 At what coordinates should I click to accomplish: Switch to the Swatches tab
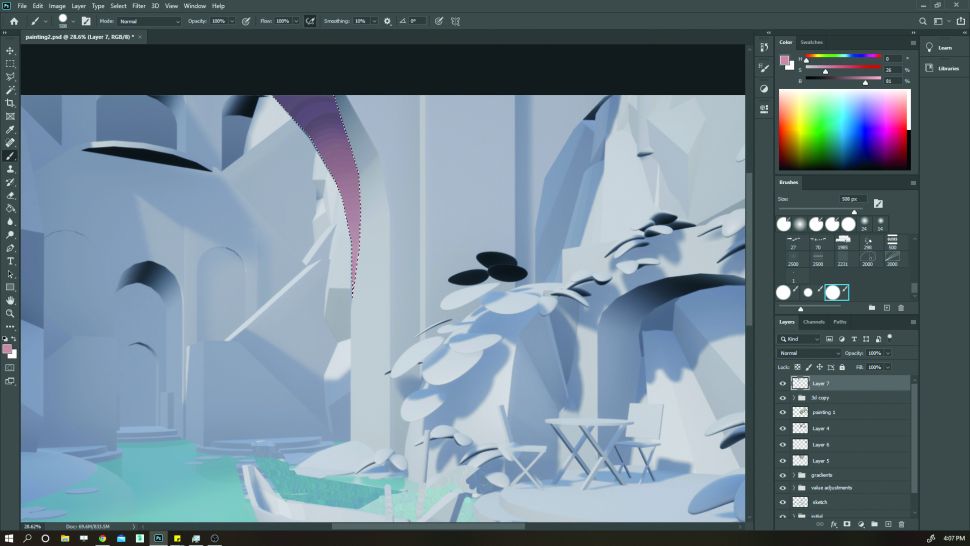click(811, 42)
